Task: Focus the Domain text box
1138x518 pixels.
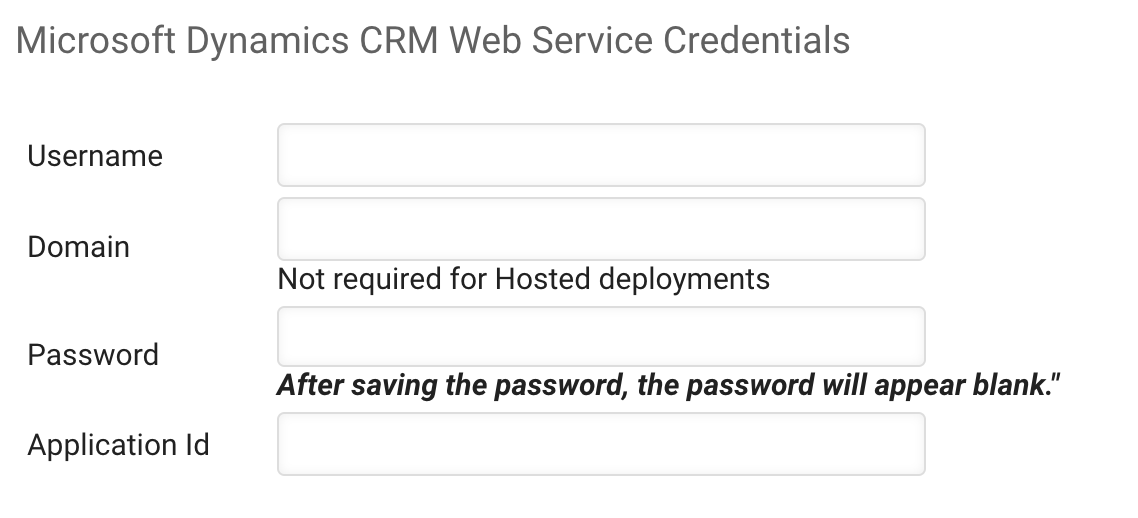Action: pos(601,229)
